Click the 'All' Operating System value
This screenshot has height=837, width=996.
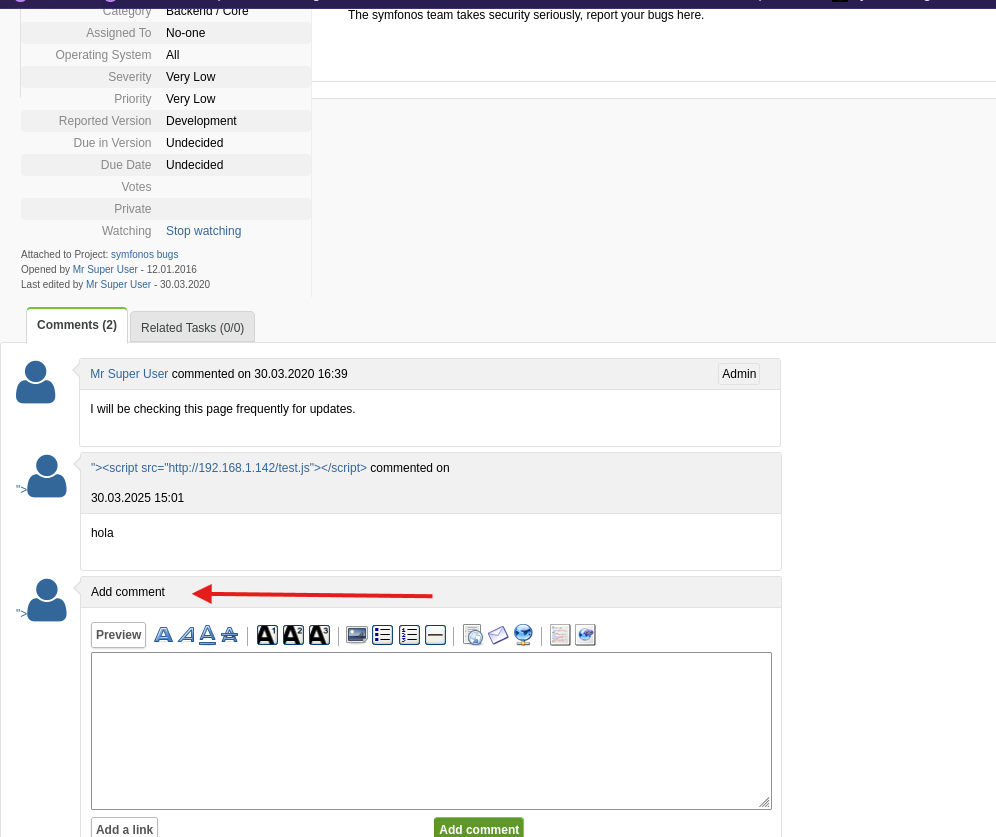pos(173,55)
